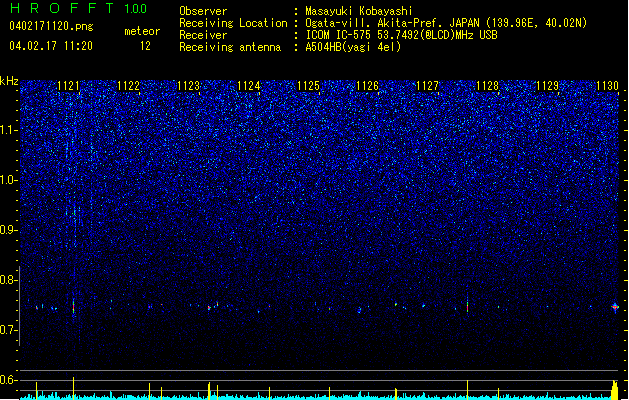The width and height of the screenshot is (629, 400).
Task: Click the 'meteor' label
Action: point(142,31)
